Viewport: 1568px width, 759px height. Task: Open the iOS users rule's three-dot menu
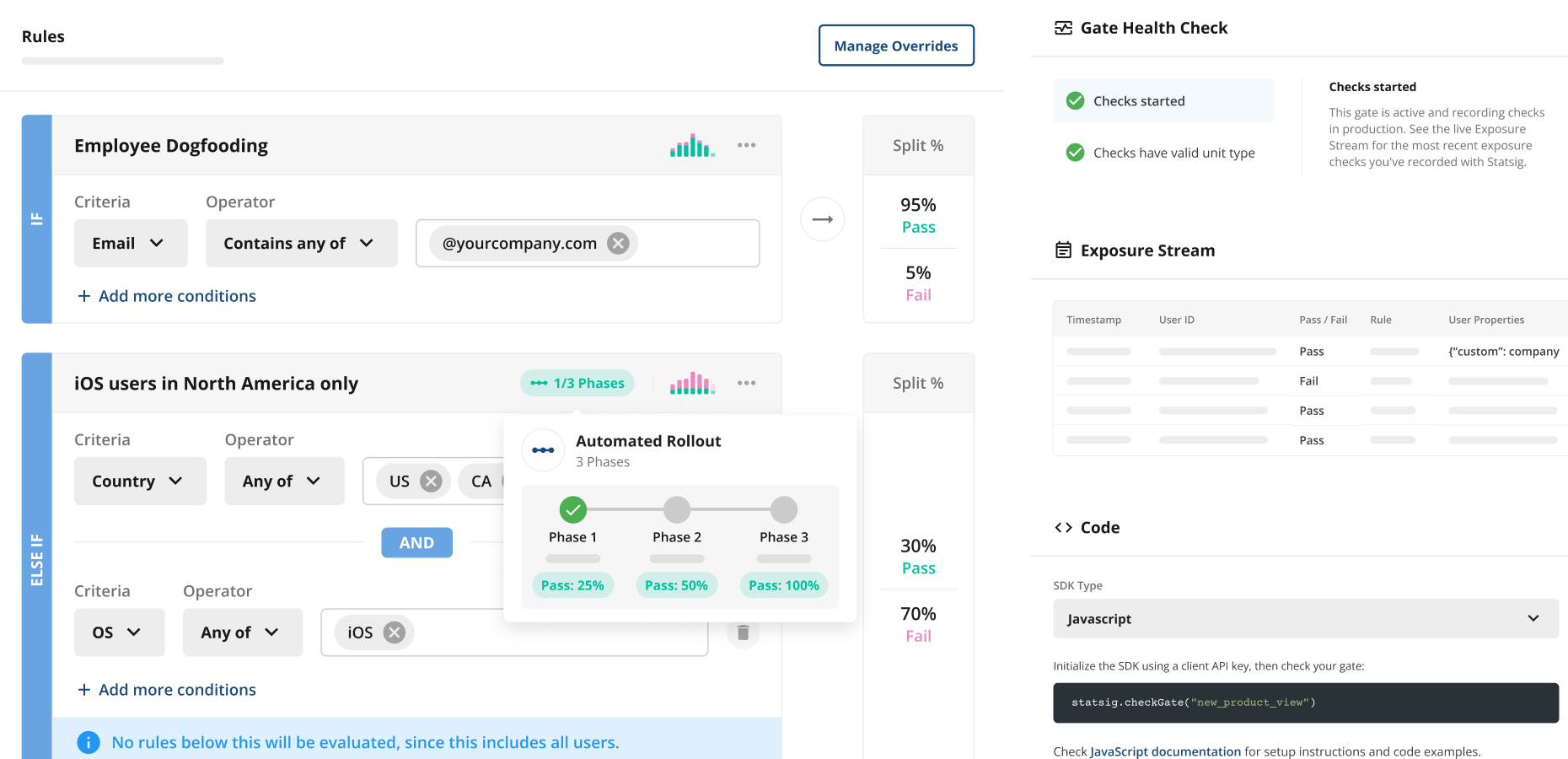pyautogui.click(x=746, y=383)
